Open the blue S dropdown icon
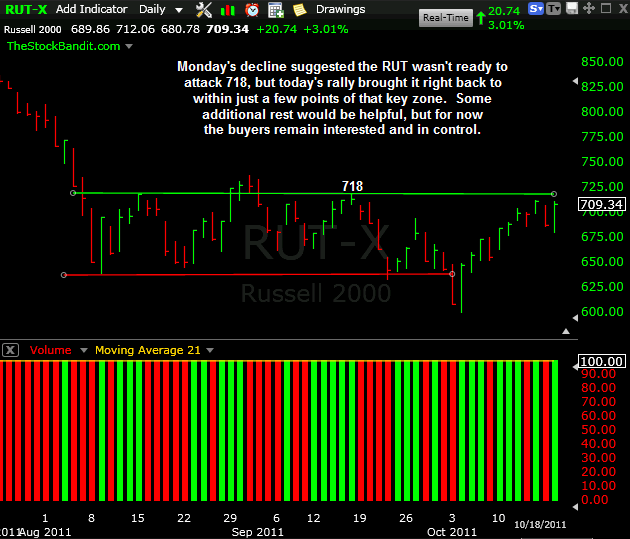This screenshot has width=630, height=539. [536, 8]
